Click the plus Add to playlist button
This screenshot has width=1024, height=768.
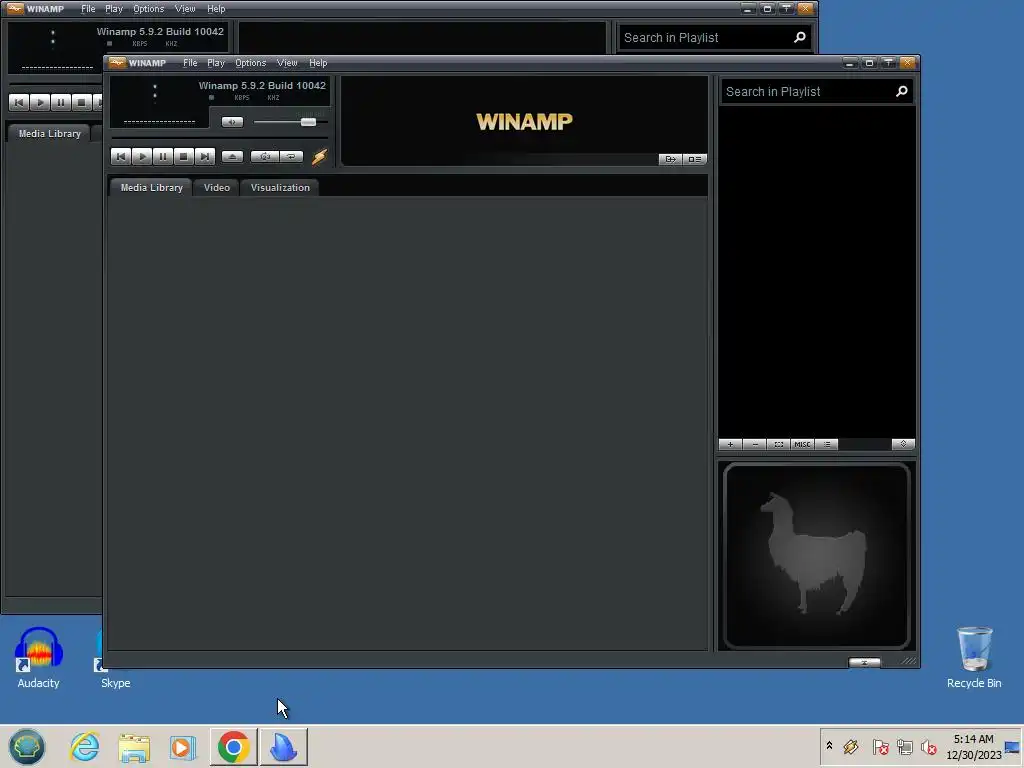pyautogui.click(x=730, y=444)
